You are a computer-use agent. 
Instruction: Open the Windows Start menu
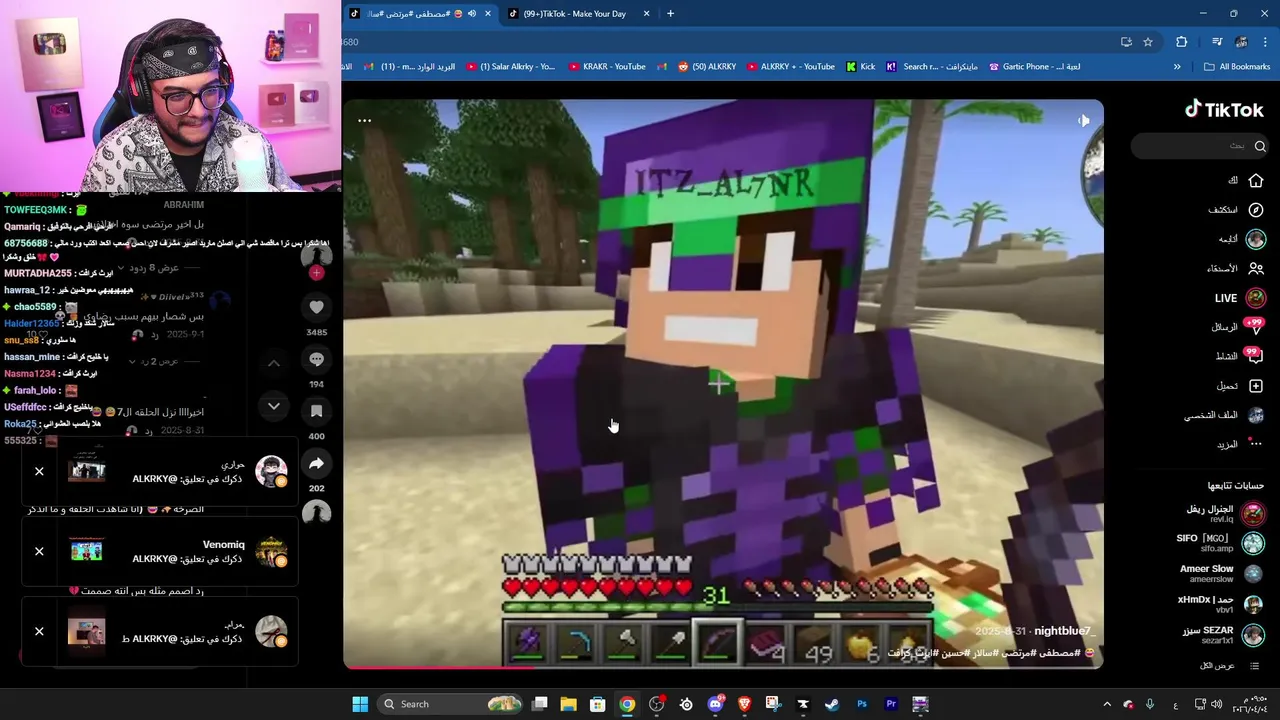(360, 704)
